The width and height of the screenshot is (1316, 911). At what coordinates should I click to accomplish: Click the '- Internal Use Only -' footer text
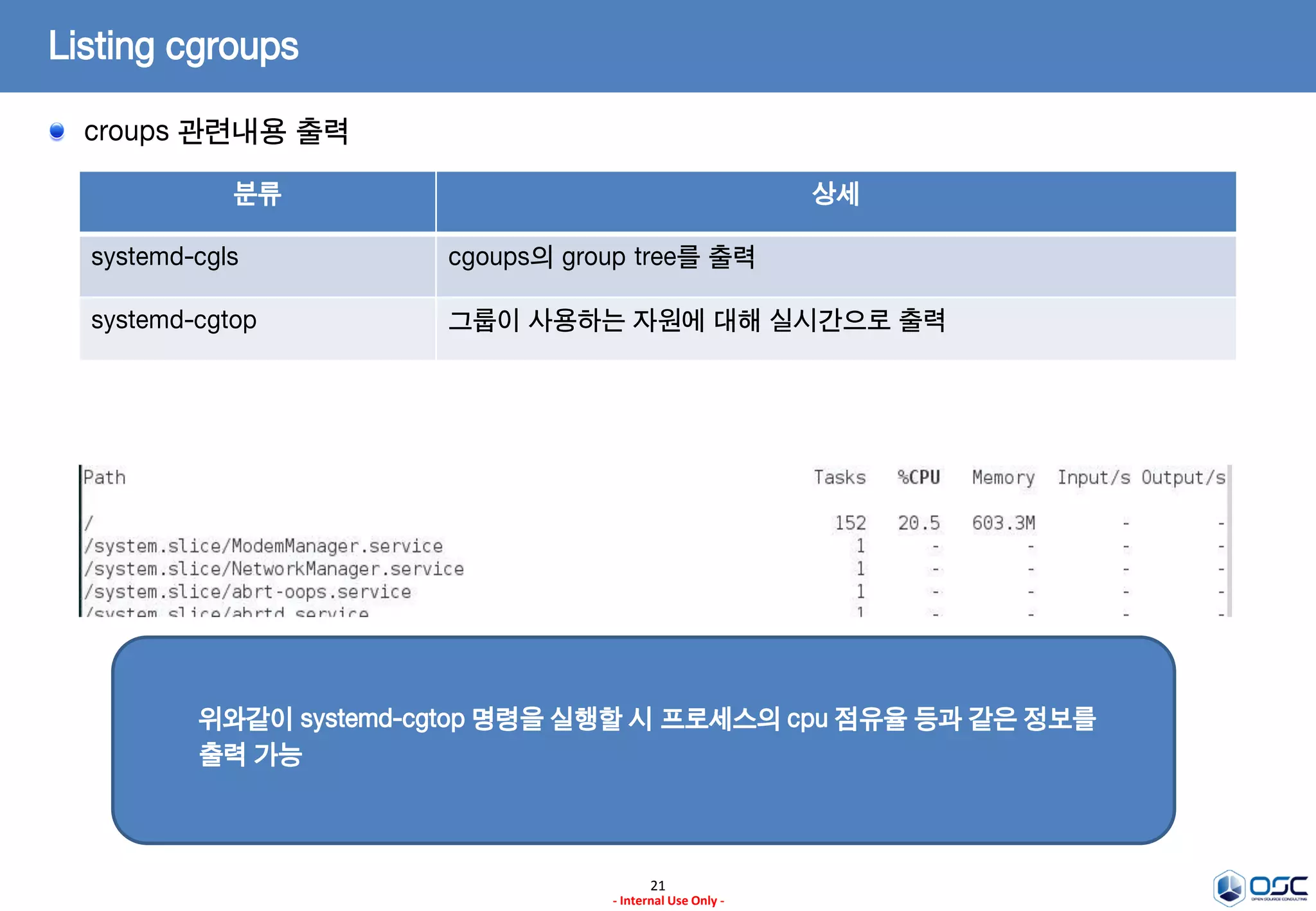pos(668,901)
